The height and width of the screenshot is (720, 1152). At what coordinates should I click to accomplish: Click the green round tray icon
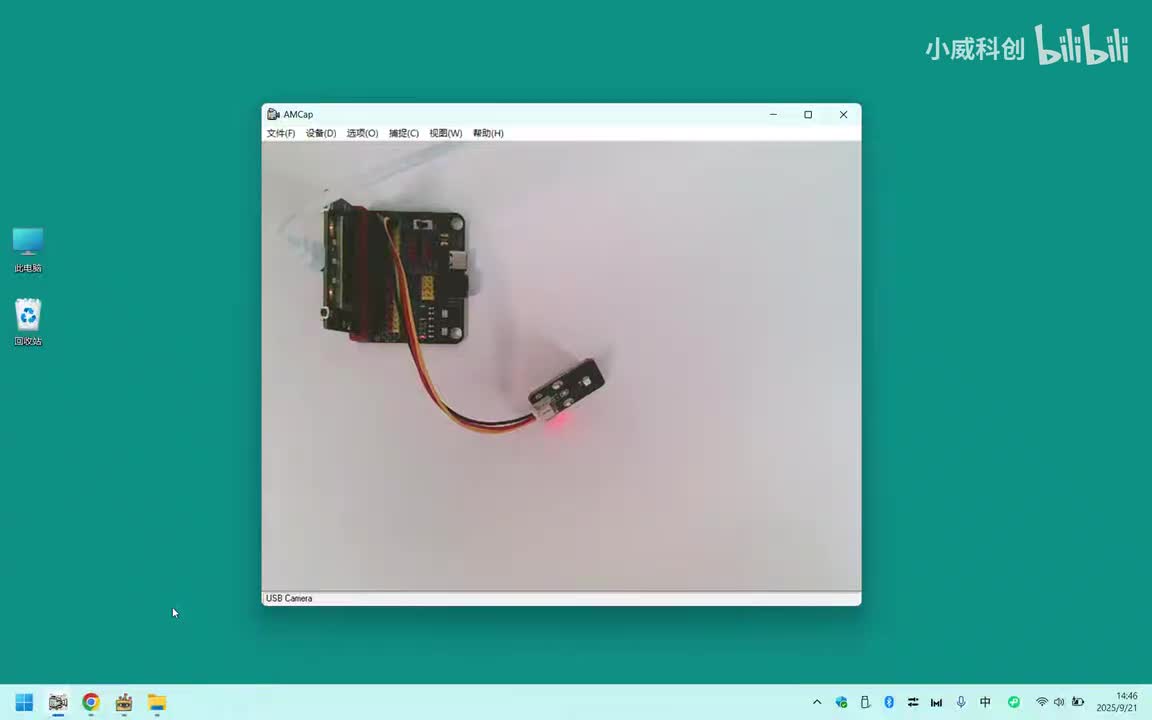[x=1014, y=702]
